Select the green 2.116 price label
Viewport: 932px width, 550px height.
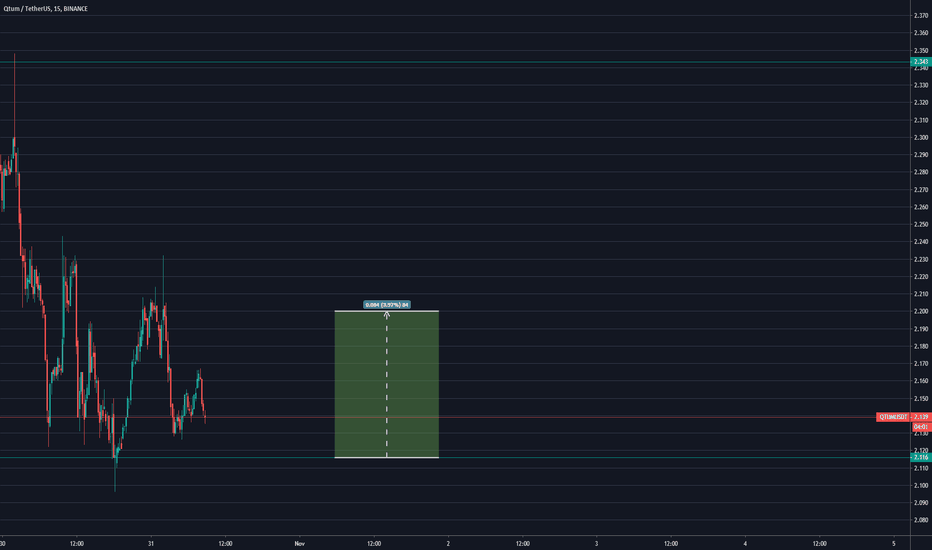(921, 457)
